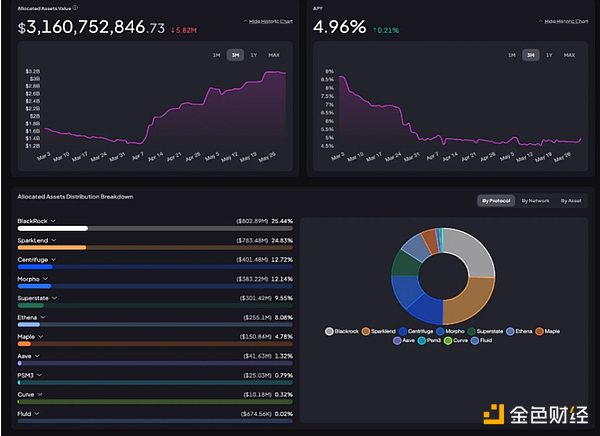Click the Aave legend color dot
The height and width of the screenshot is (436, 600).
[397, 340]
